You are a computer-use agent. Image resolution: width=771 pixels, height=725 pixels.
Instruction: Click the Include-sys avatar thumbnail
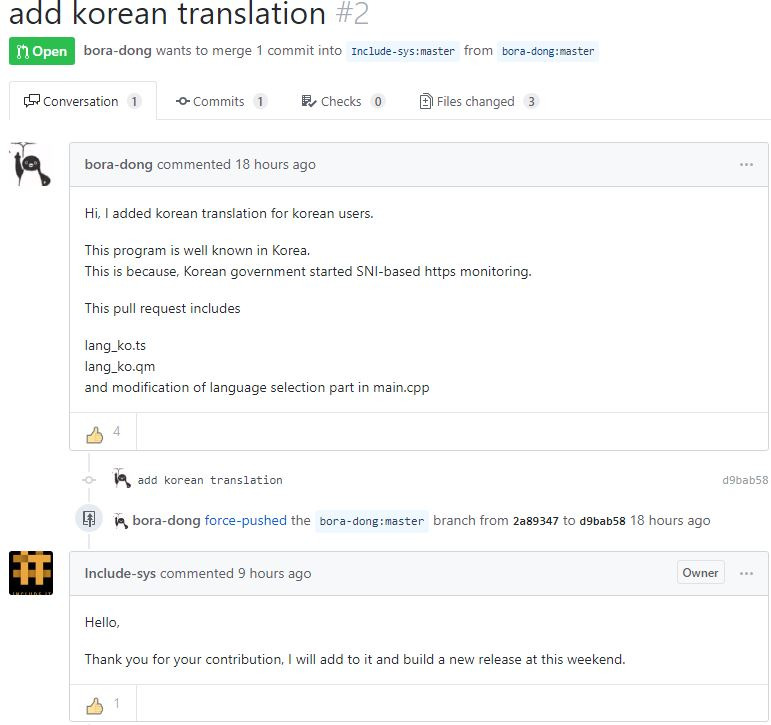pos(30,573)
